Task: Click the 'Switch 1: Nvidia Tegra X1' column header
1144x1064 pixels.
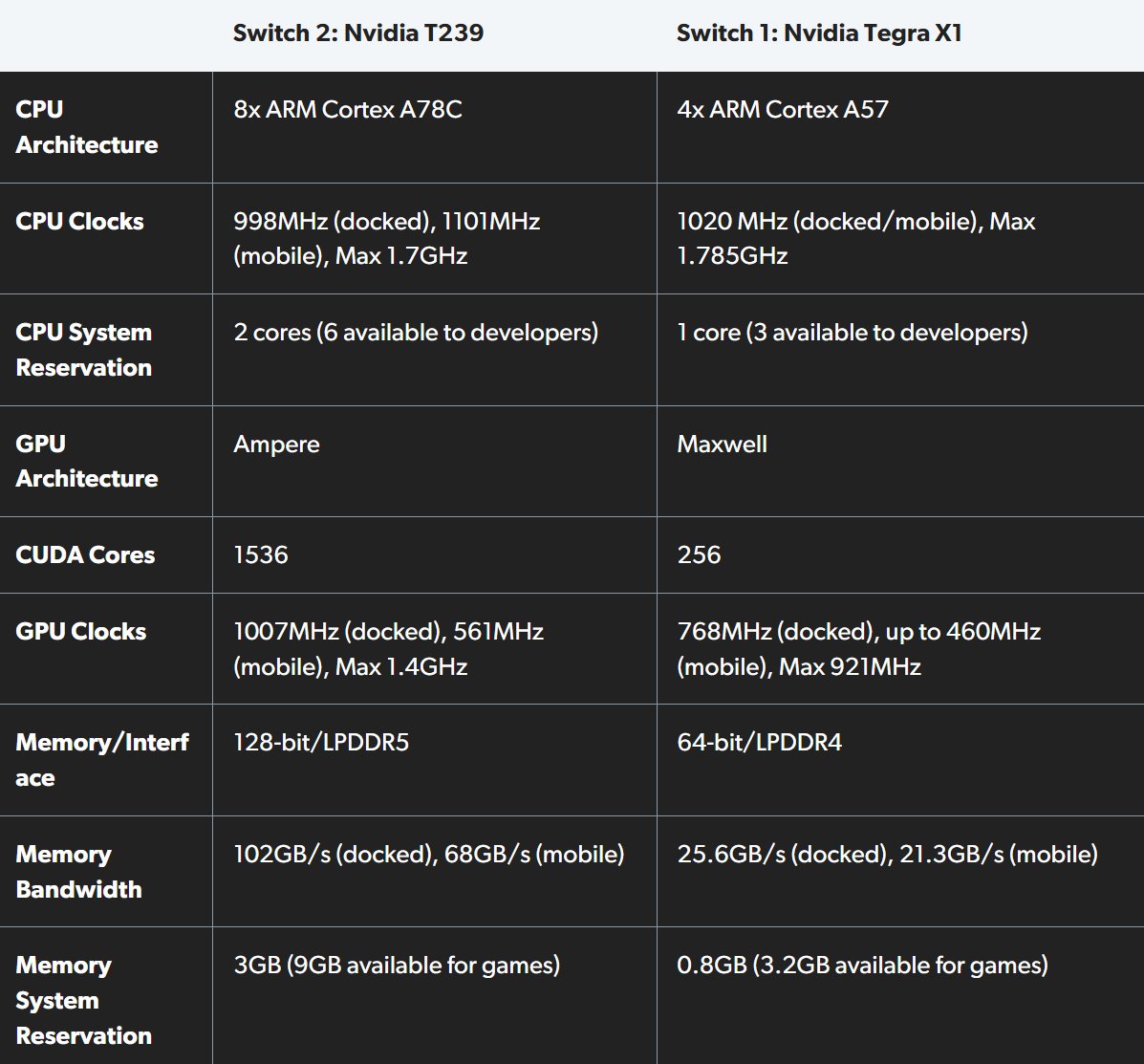Action: click(x=819, y=33)
